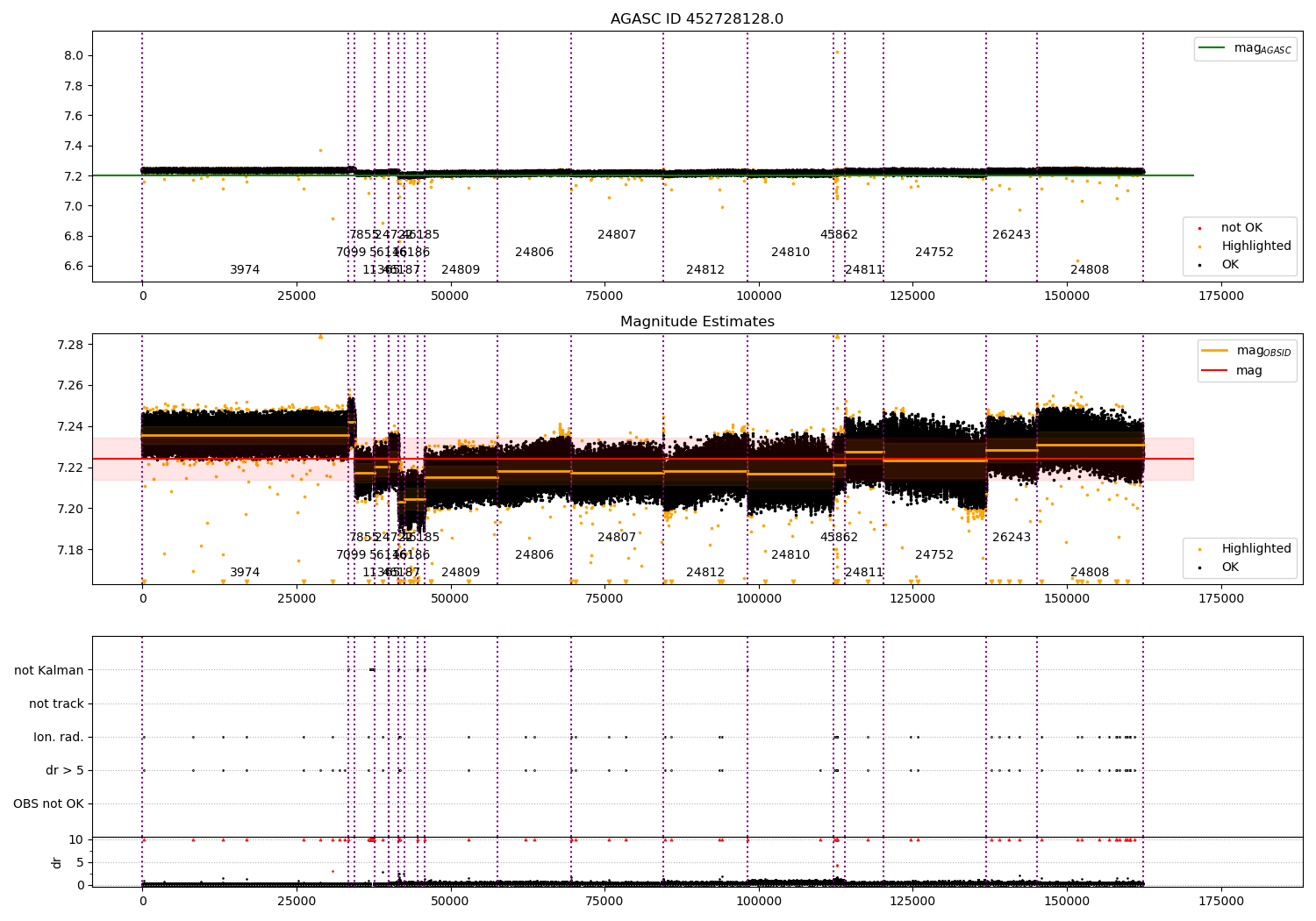Click y-axis tick 7.18 in the middle plot
This screenshot has width=1316, height=921.
pos(70,550)
